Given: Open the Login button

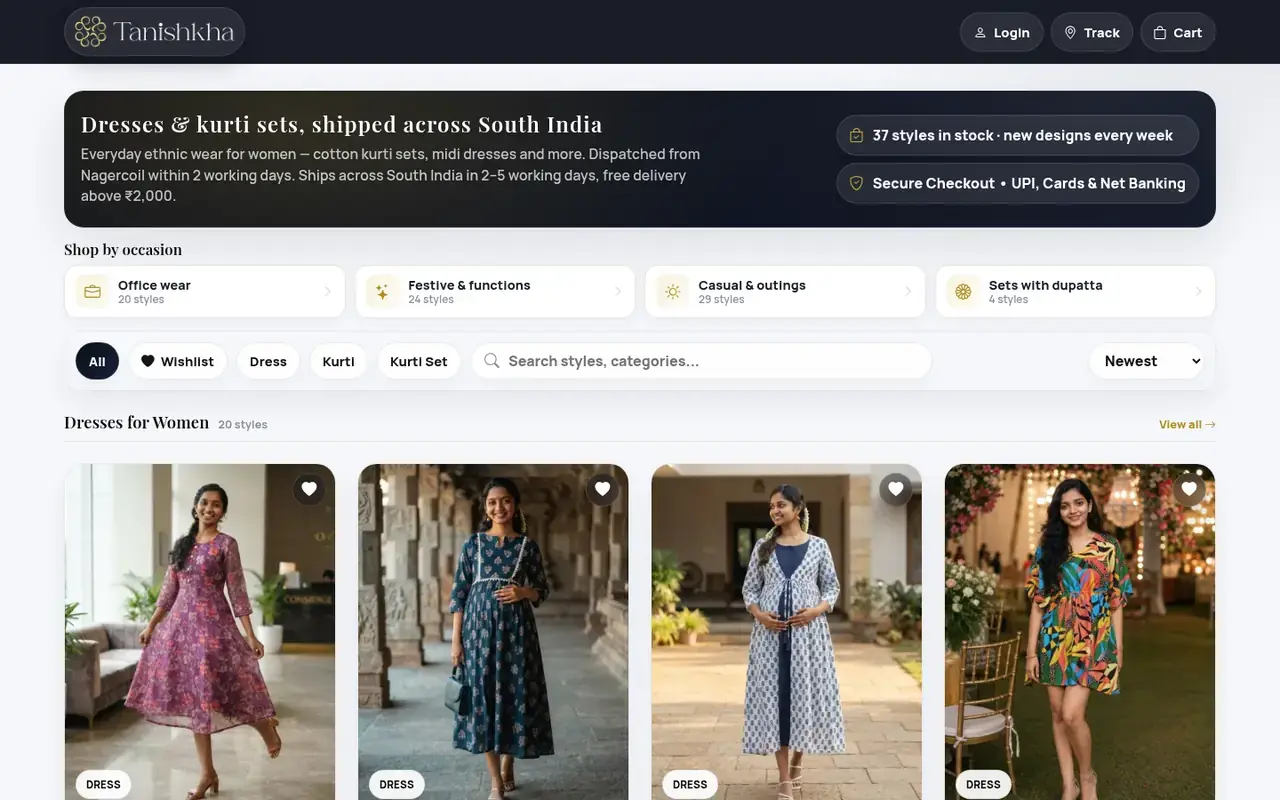Looking at the screenshot, I should 1002,32.
